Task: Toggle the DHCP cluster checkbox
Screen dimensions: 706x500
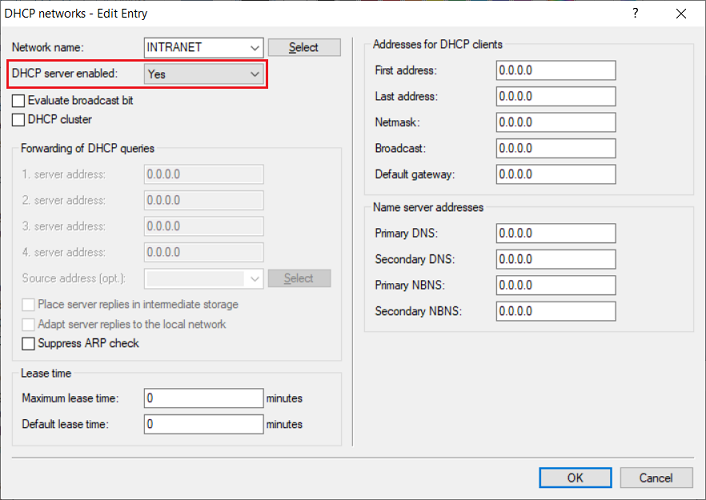Action: [19, 120]
